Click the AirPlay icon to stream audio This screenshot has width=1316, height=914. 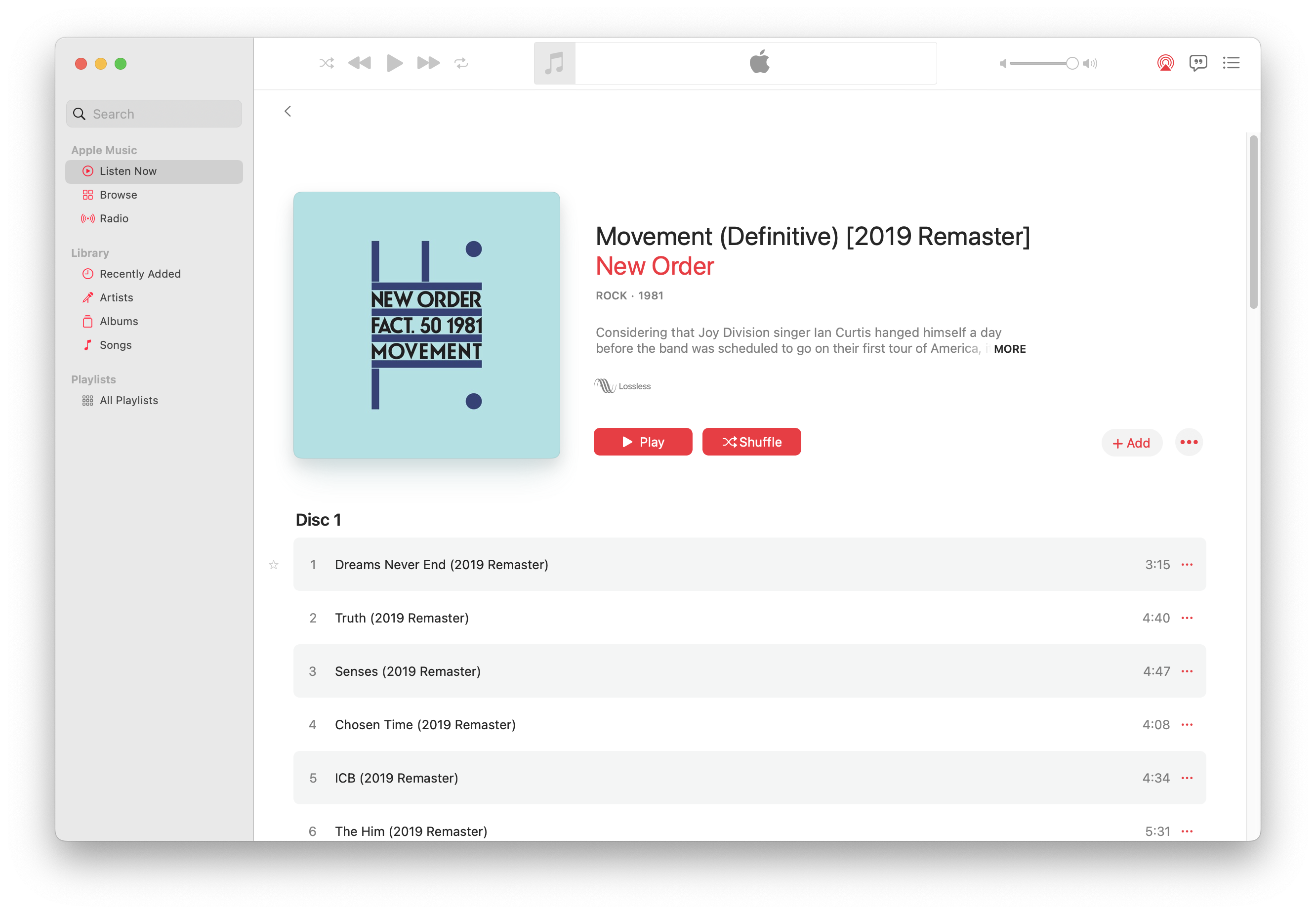1163,63
